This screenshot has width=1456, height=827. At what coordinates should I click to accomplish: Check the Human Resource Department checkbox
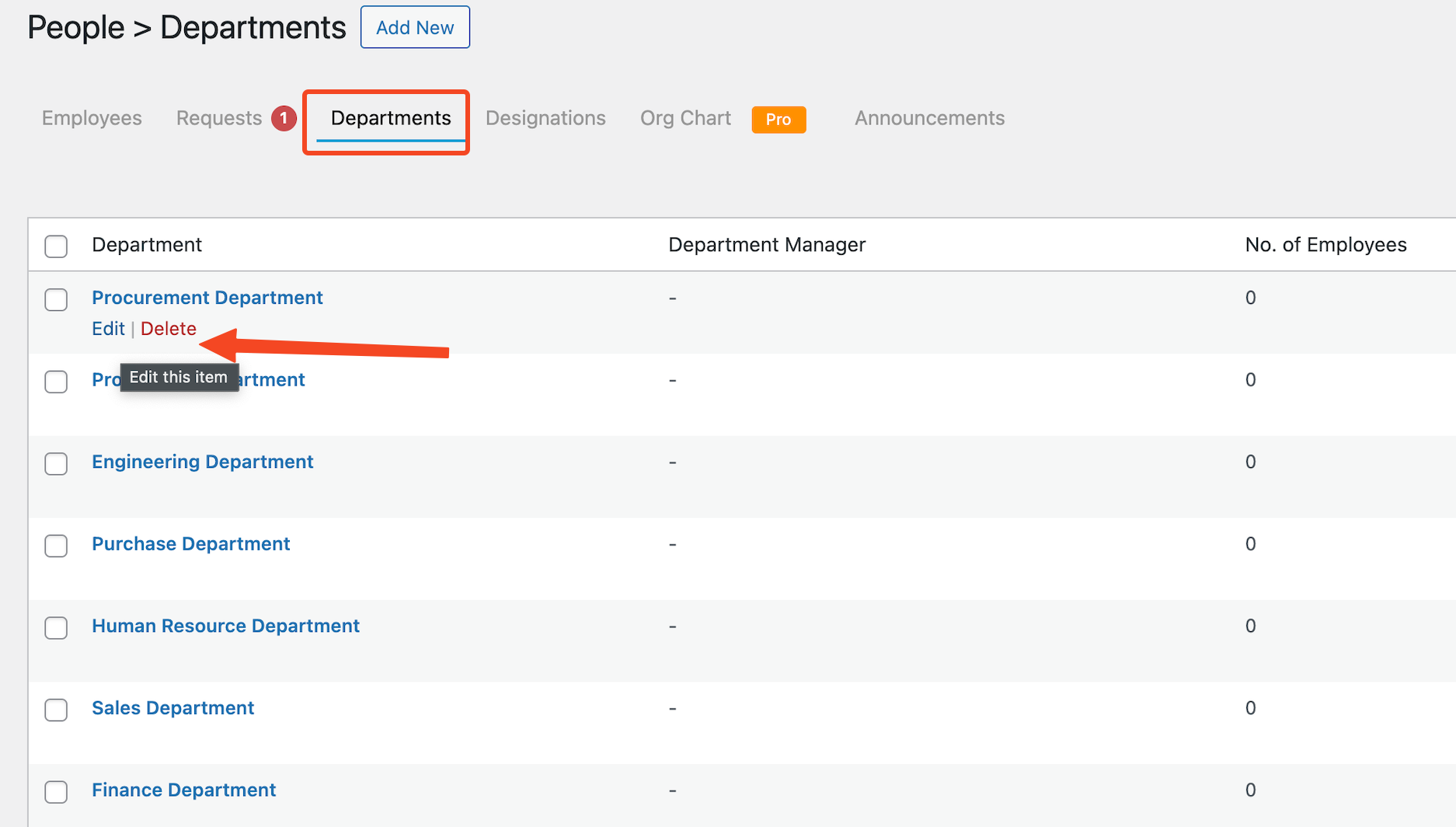(x=56, y=627)
